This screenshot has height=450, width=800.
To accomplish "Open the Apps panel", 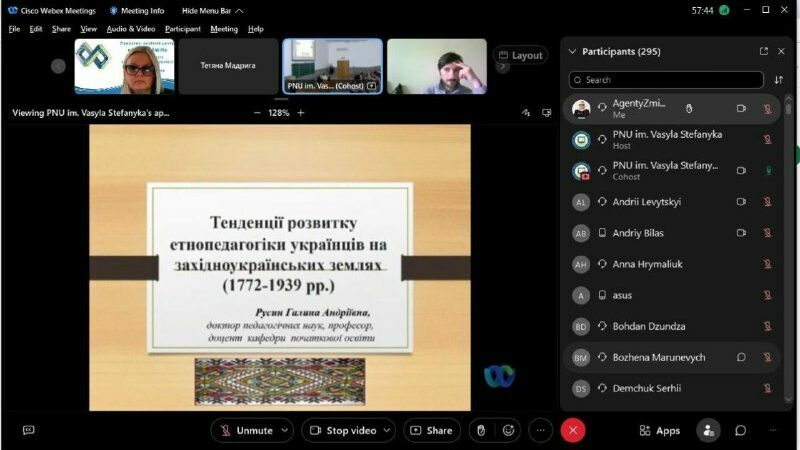I will pyautogui.click(x=660, y=430).
